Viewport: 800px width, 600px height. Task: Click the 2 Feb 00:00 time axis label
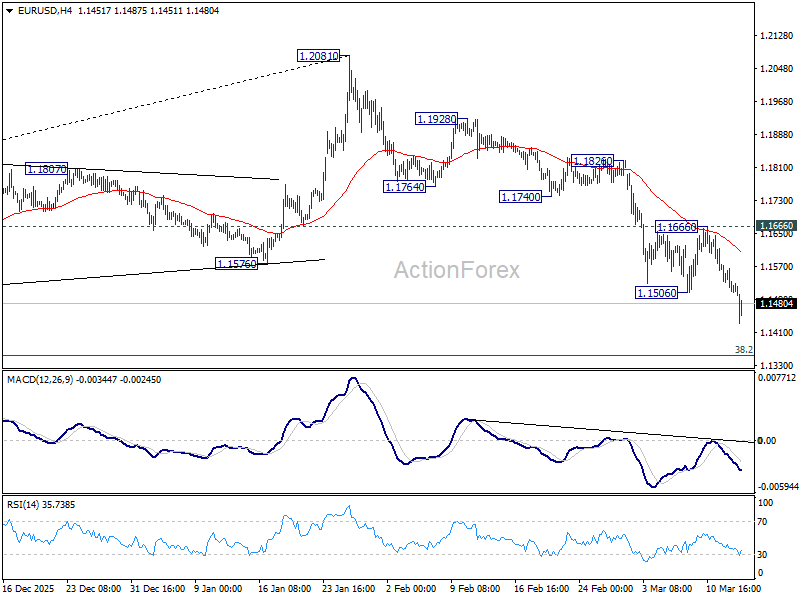[x=411, y=589]
